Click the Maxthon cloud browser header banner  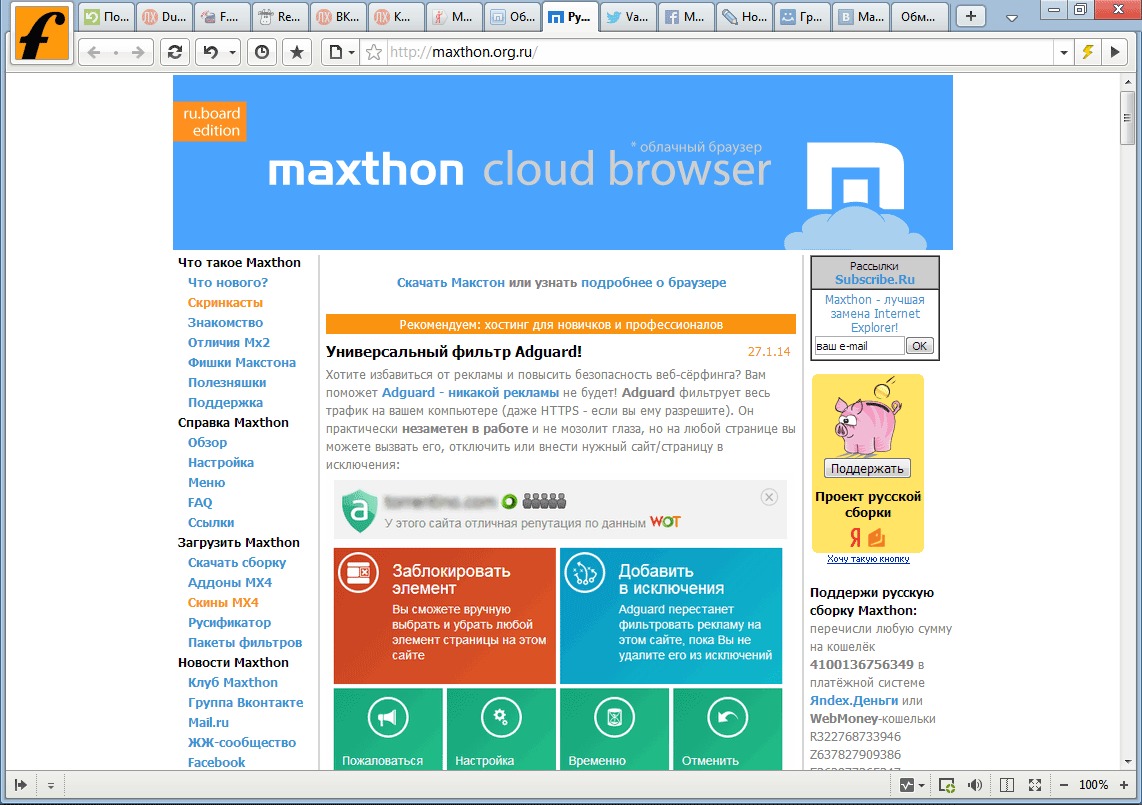[563, 162]
